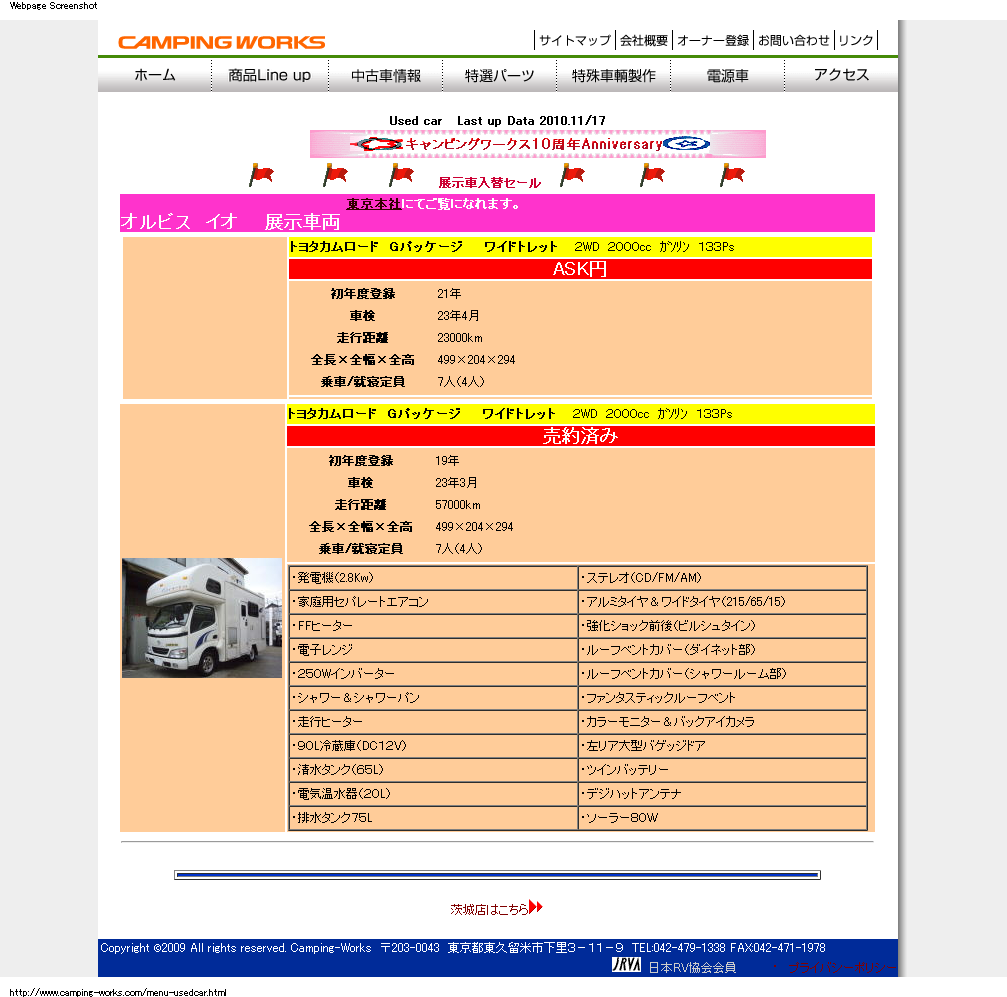Select the 23000km mileage value
Image resolution: width=1007 pixels, height=997 pixels.
click(x=460, y=338)
